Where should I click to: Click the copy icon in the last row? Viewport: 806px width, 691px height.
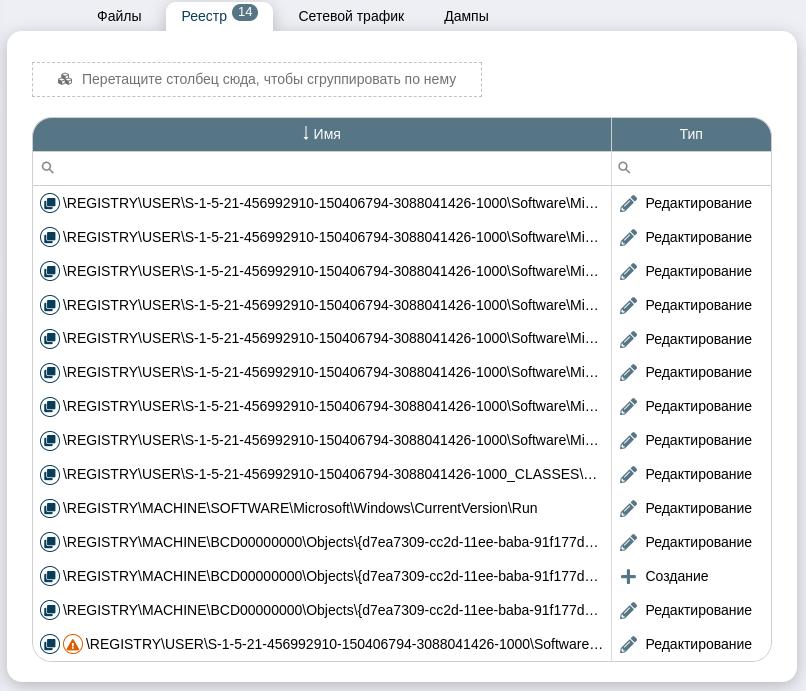point(49,644)
